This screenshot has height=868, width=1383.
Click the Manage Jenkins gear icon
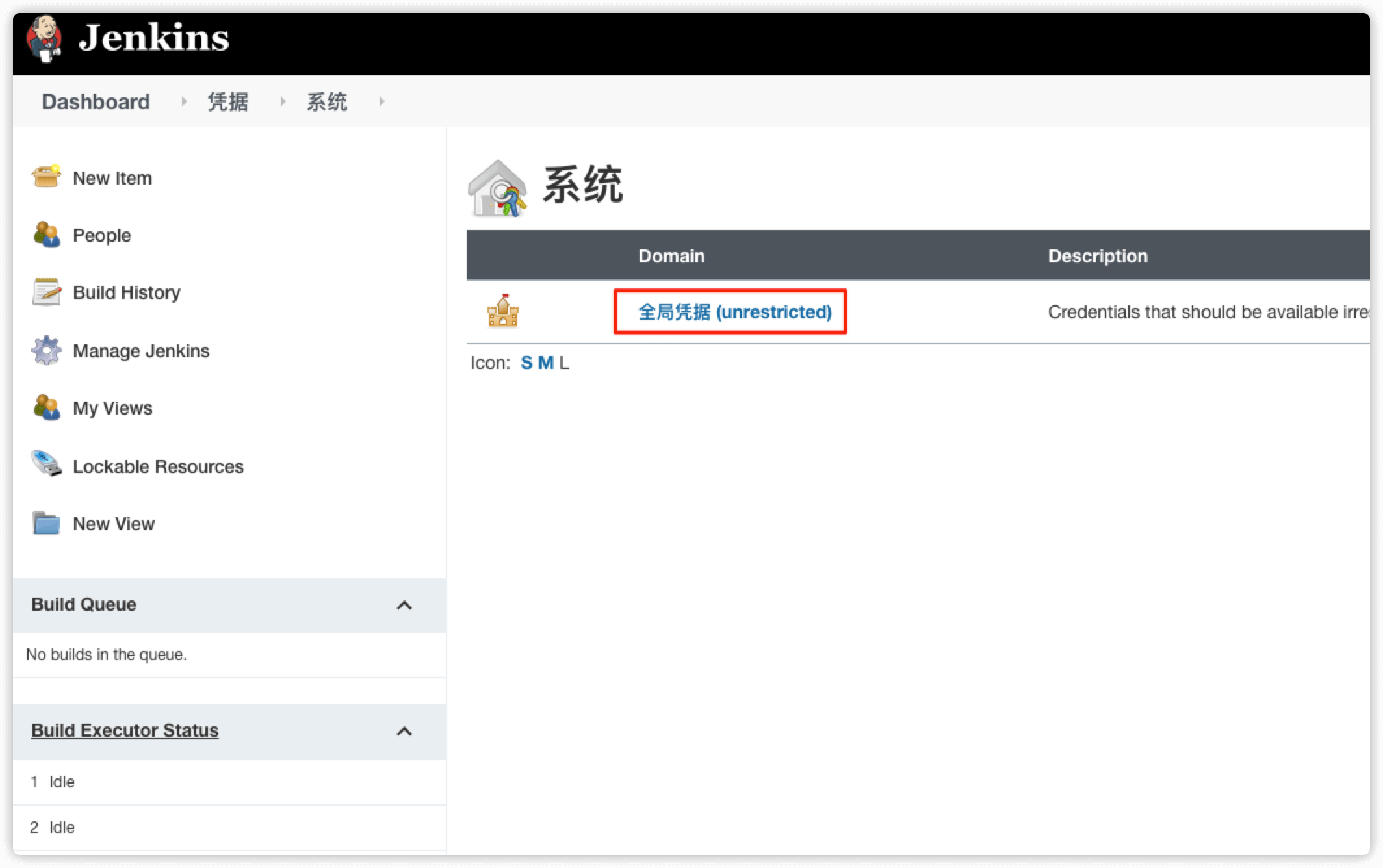click(48, 350)
